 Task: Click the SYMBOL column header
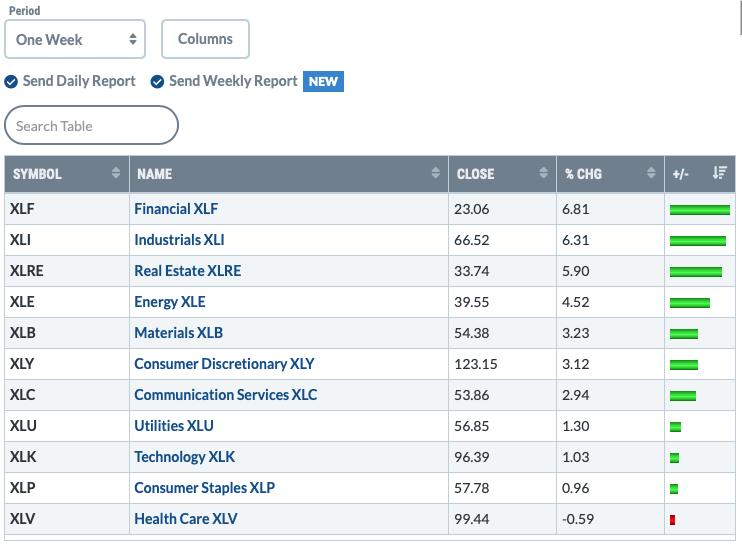point(37,174)
